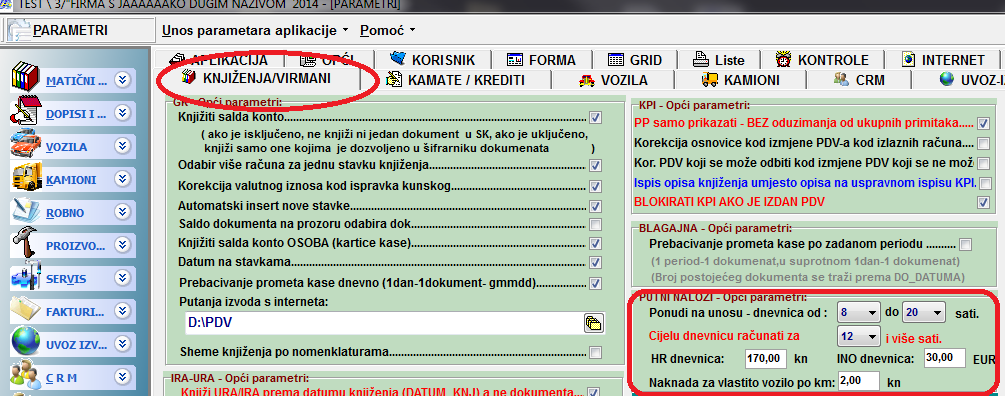The height and width of the screenshot is (396, 1005).
Task: Switch to the FORMA tab
Action: 542,60
